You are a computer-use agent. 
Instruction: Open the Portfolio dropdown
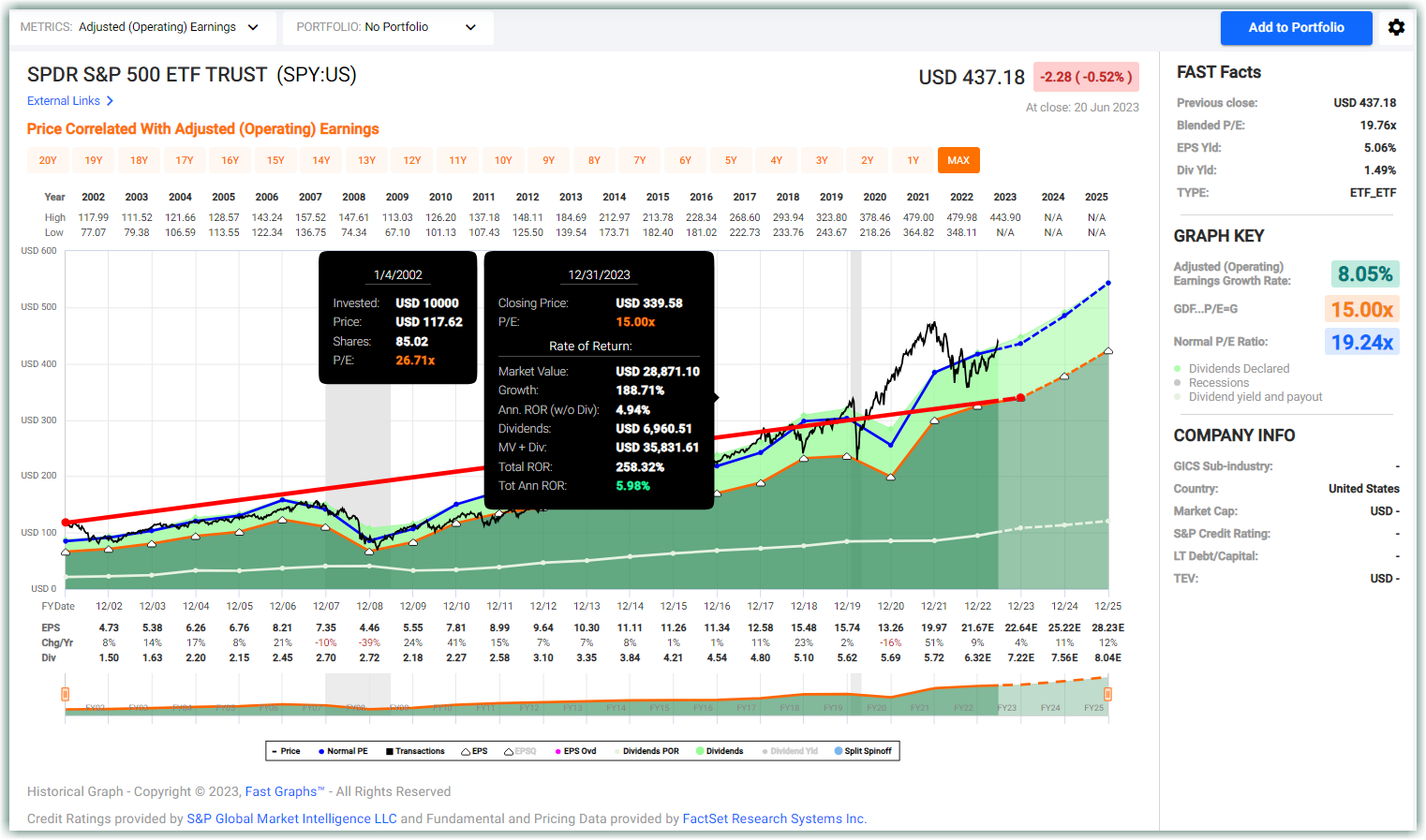coord(388,27)
